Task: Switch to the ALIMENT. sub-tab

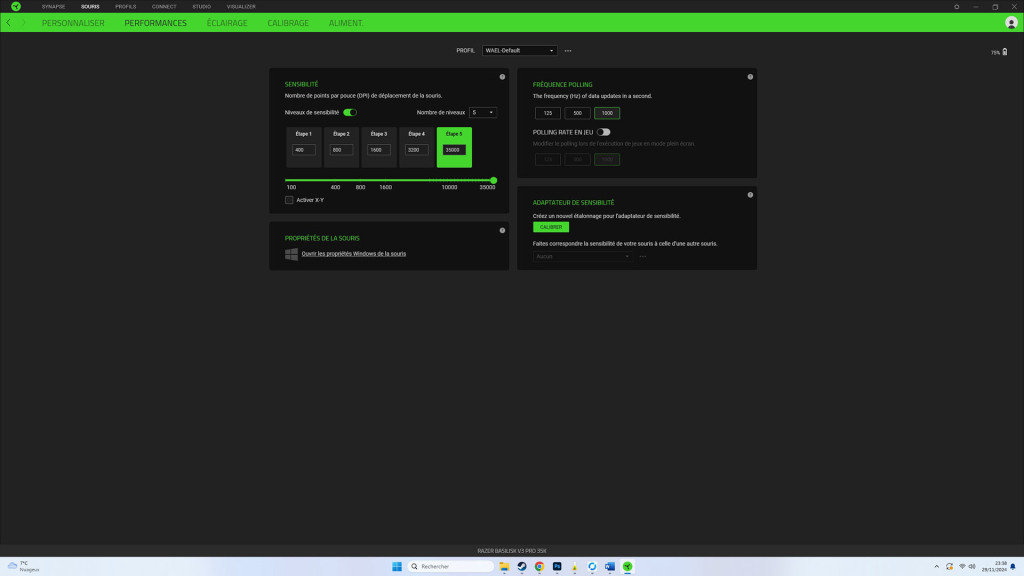Action: click(x=345, y=23)
